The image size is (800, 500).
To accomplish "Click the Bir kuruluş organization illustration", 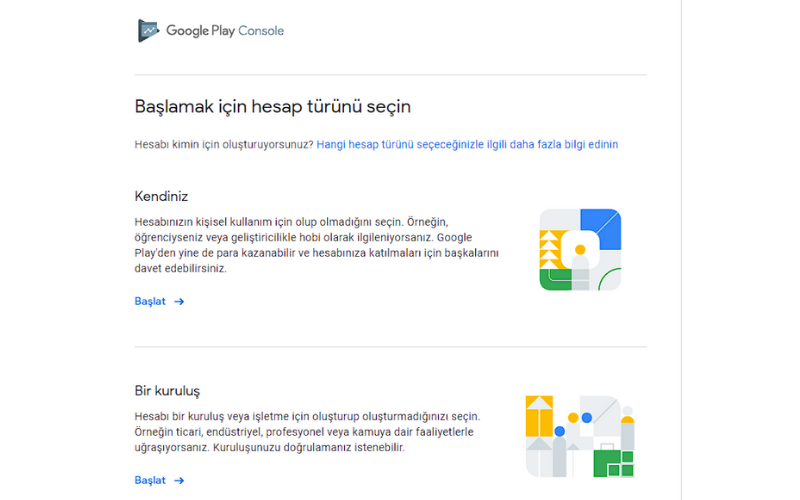I will [x=580, y=437].
